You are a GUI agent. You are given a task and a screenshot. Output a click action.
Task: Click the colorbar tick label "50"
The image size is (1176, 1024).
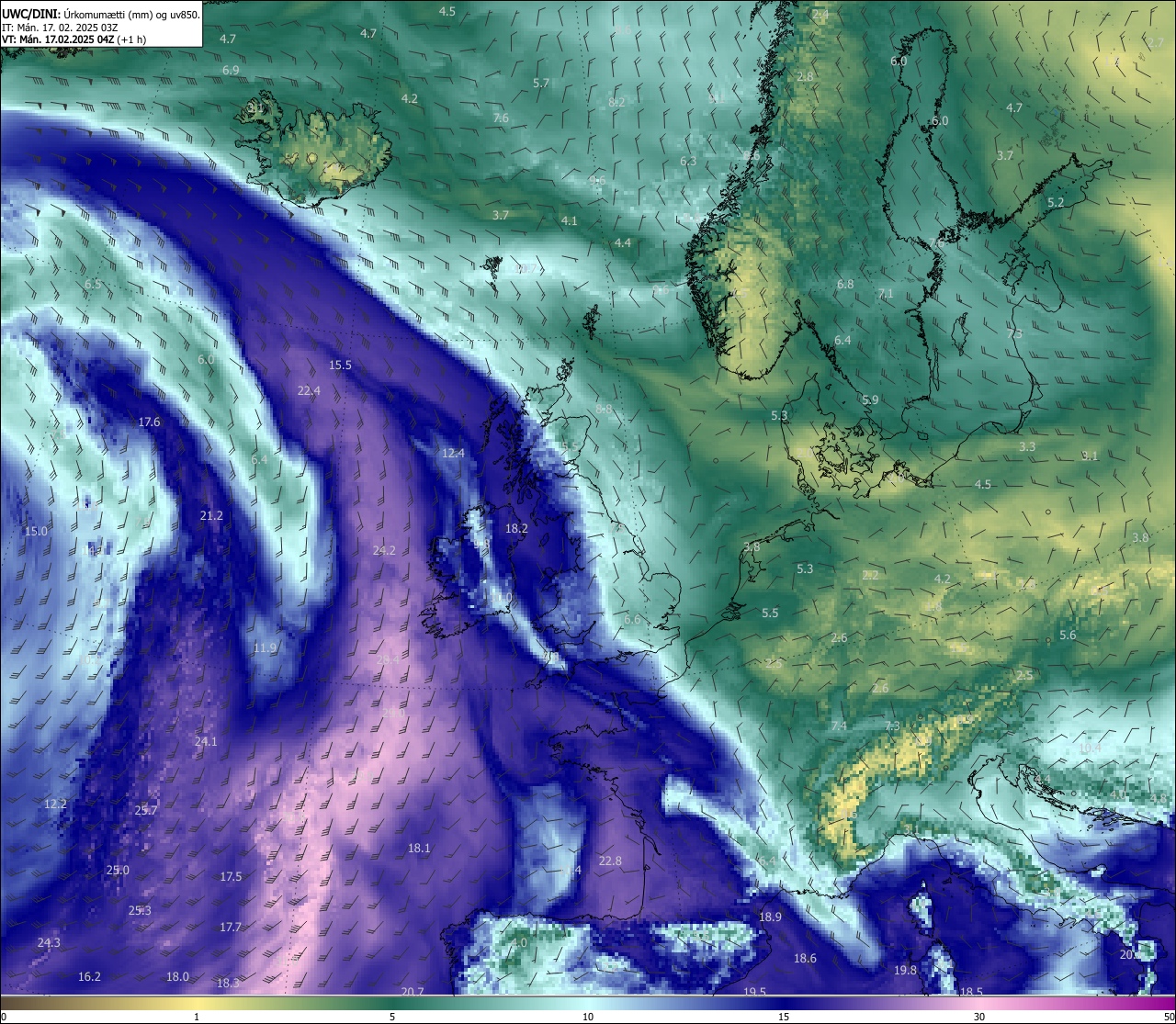(x=1169, y=1017)
